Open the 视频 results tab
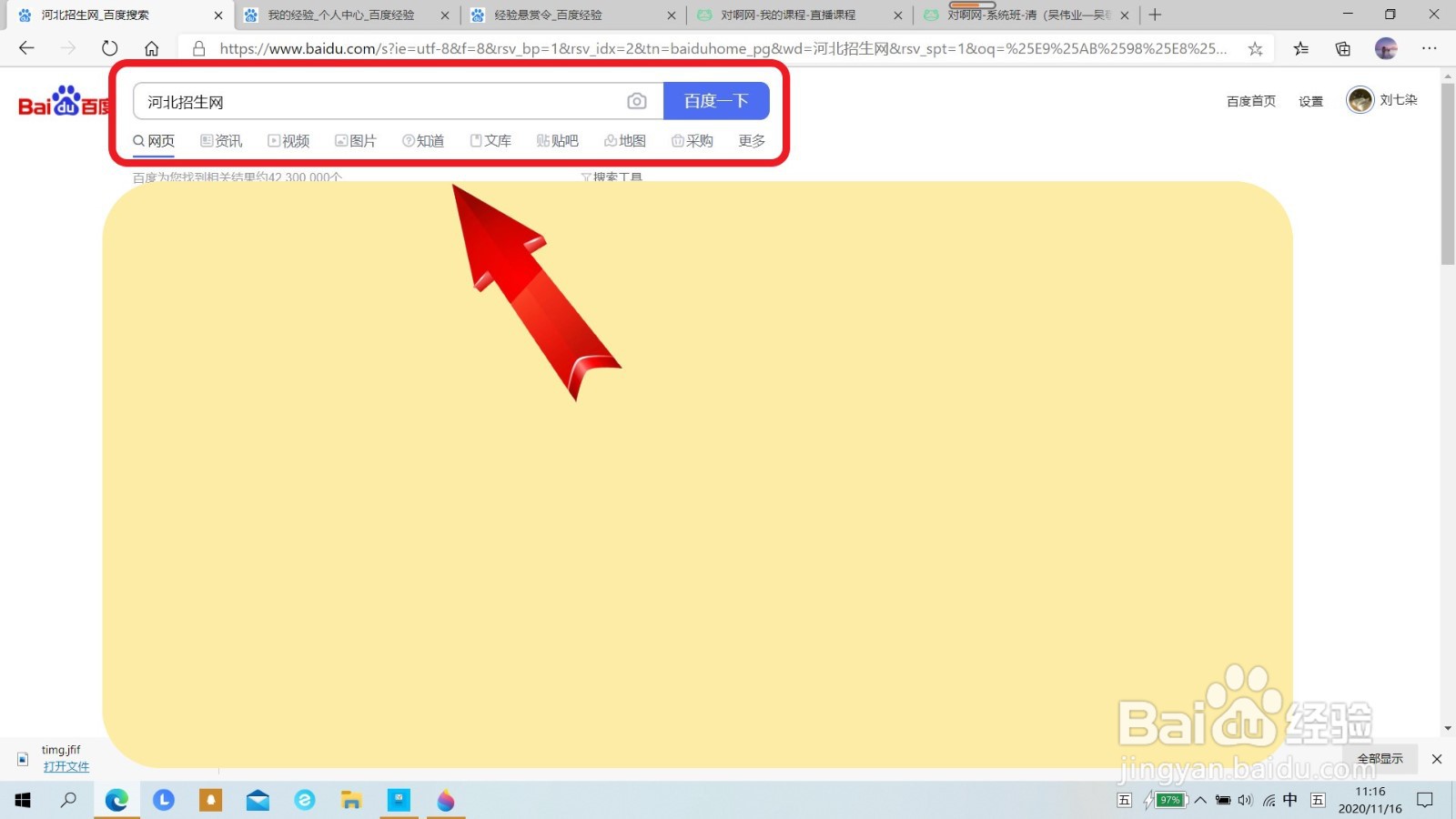Image resolution: width=1456 pixels, height=819 pixels. pyautogui.click(x=288, y=141)
